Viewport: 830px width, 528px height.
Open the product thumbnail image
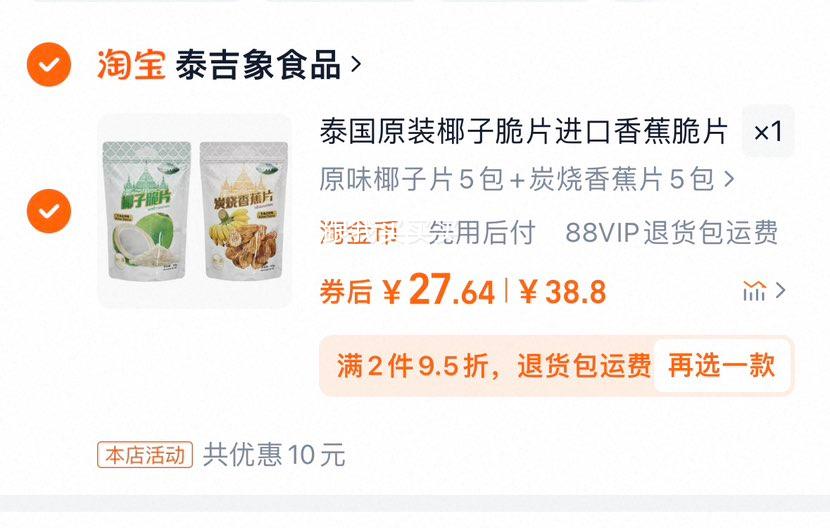pos(194,211)
